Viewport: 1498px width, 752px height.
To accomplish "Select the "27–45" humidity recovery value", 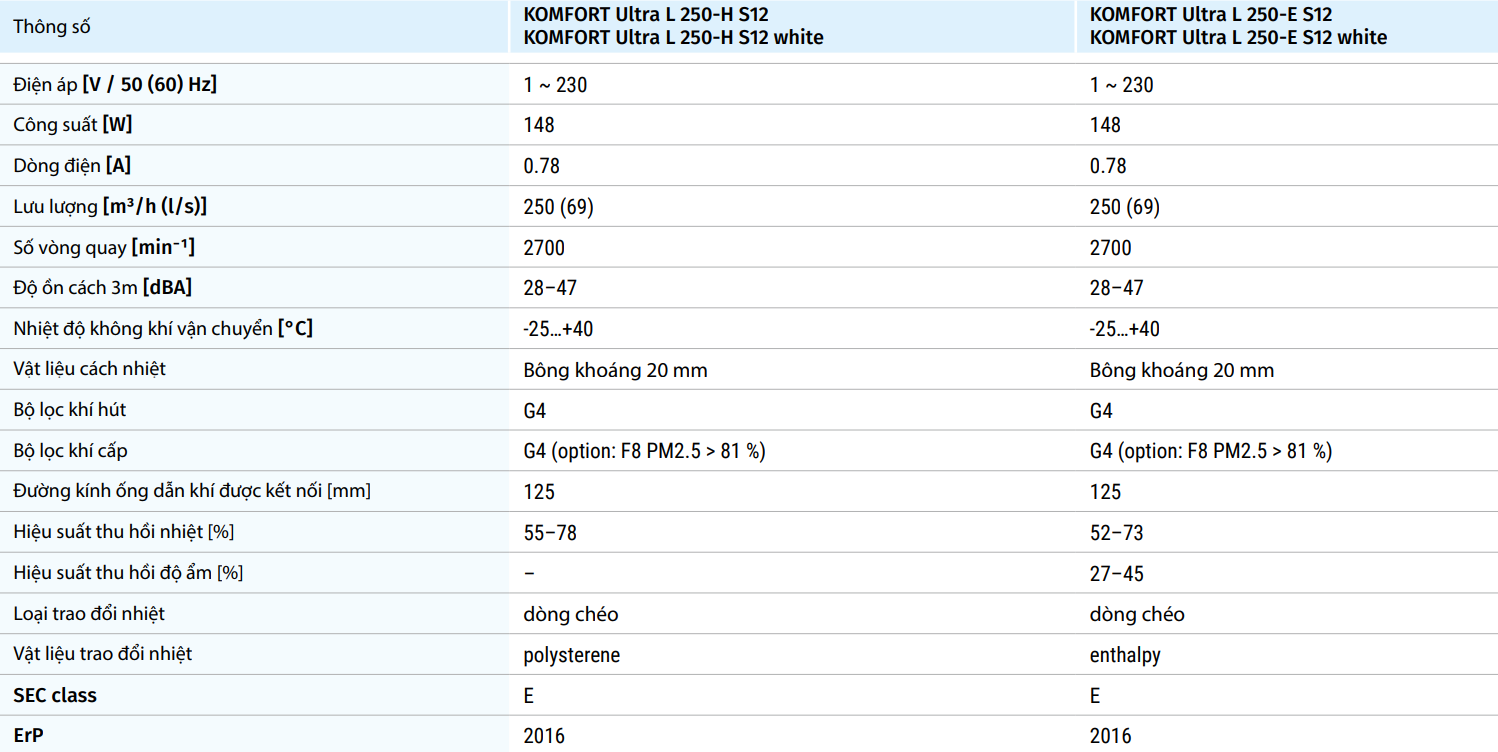I will (1117, 574).
